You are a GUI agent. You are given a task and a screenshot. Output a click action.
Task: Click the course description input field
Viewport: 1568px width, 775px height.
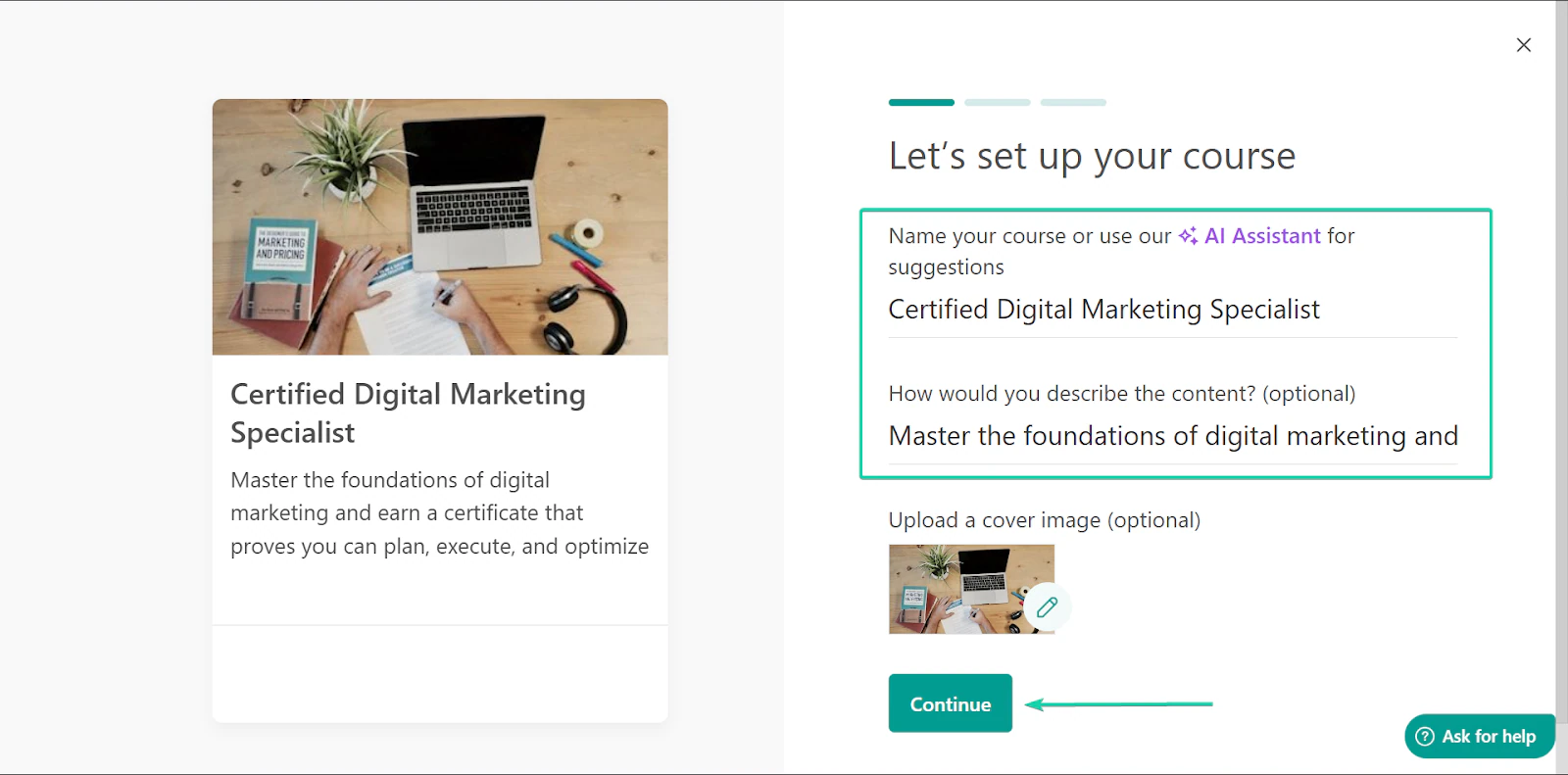pos(1172,436)
